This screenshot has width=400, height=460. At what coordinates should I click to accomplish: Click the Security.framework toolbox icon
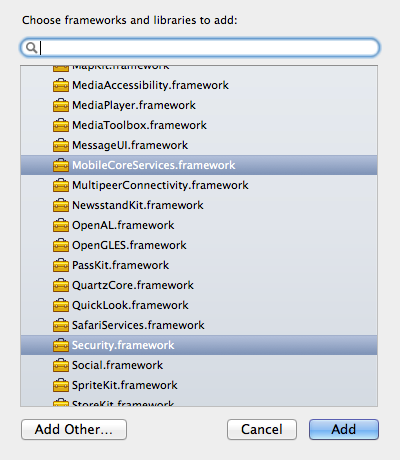point(61,345)
